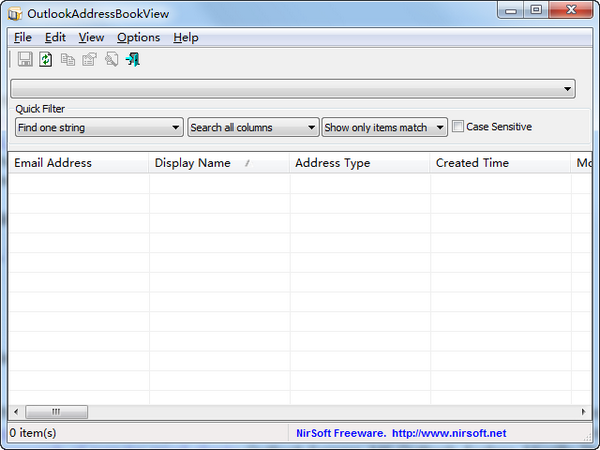
Task: Click the OutlookAddressBookView title bar icon
Action: 15,12
